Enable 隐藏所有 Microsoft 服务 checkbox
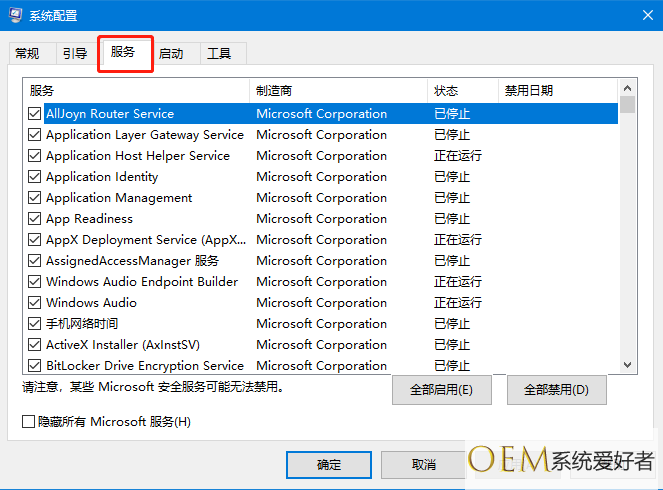This screenshot has height=490, width=663. coord(29,422)
